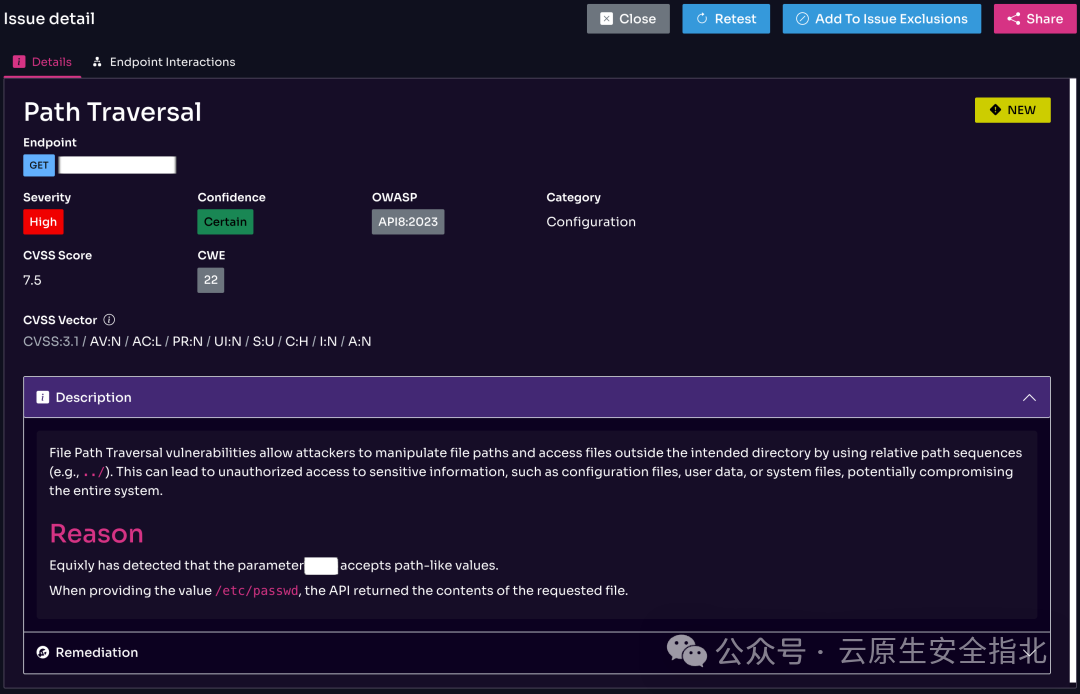Click the yellow NEW status badge

[1012, 110]
